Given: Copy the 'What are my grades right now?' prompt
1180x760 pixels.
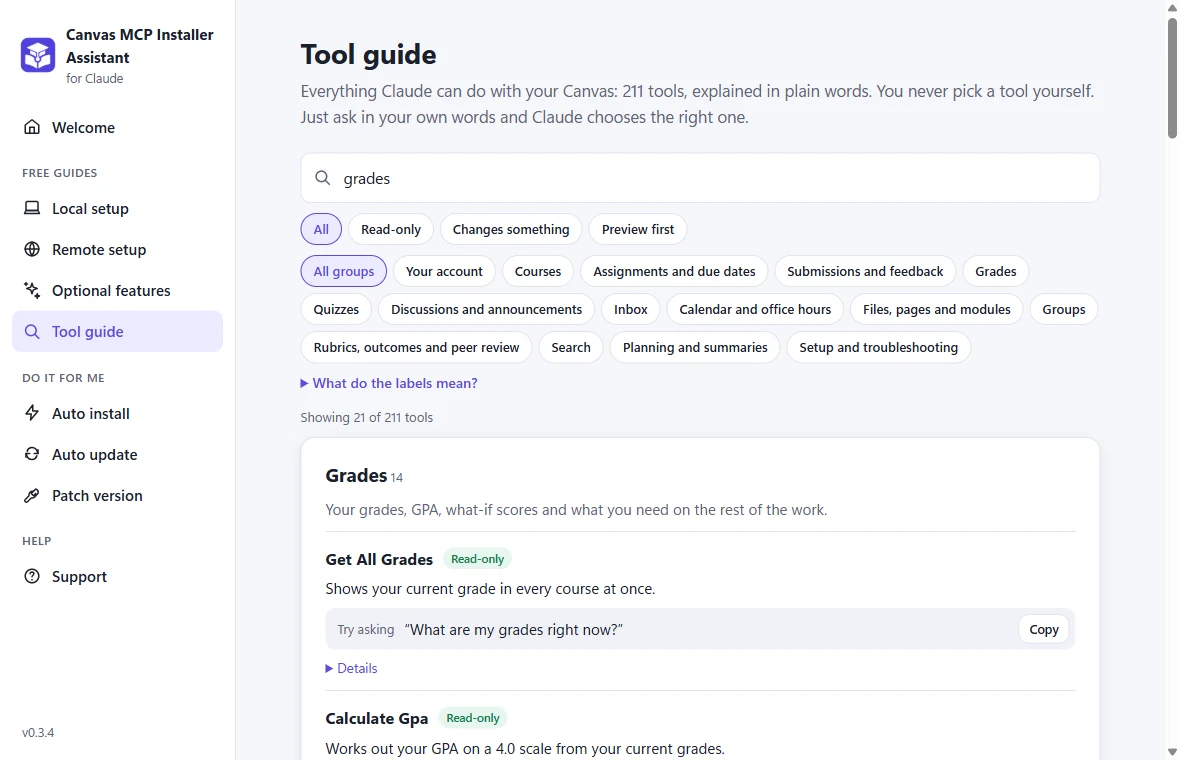Looking at the screenshot, I should tap(1043, 630).
